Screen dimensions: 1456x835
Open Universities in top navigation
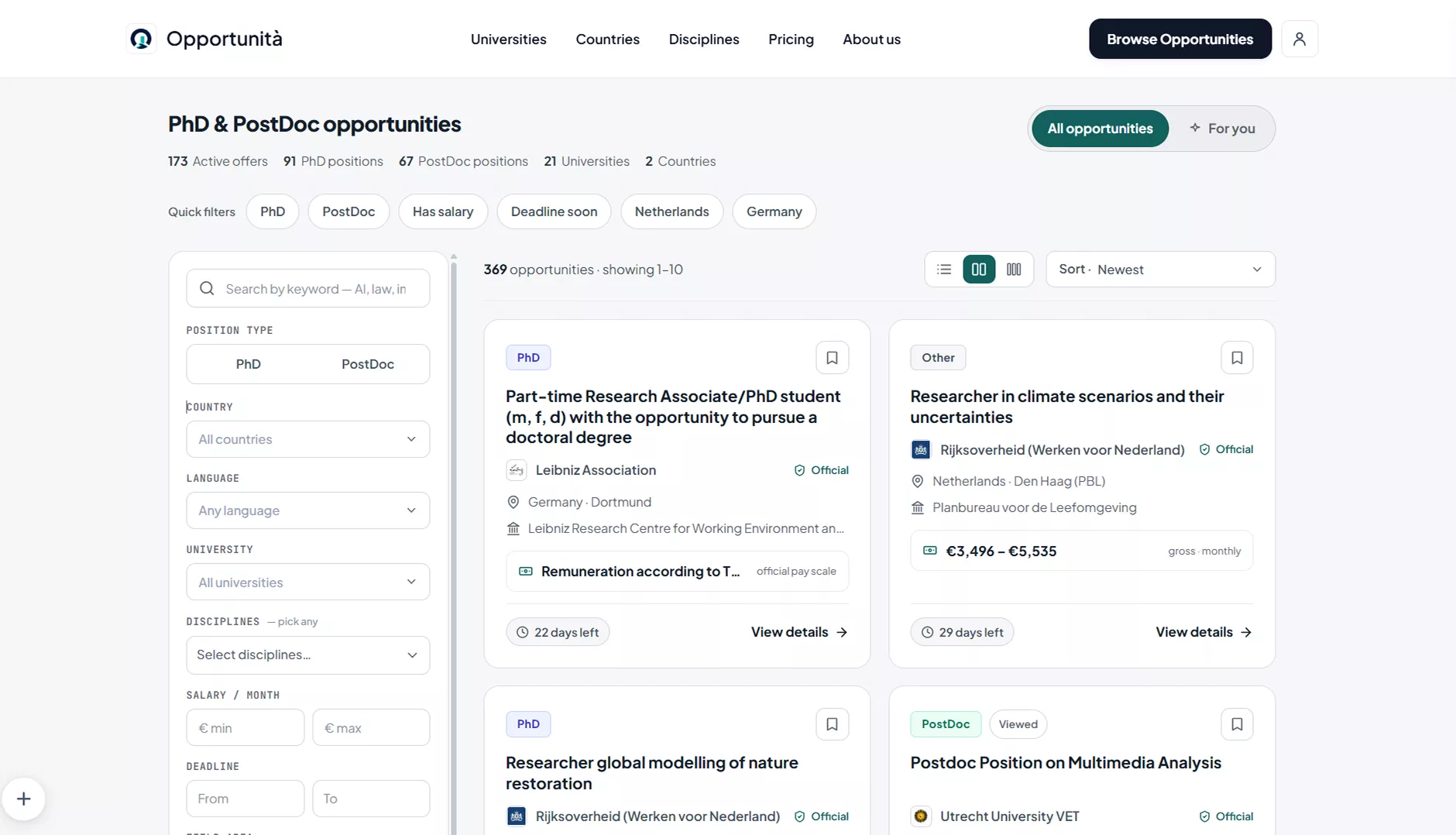tap(508, 39)
